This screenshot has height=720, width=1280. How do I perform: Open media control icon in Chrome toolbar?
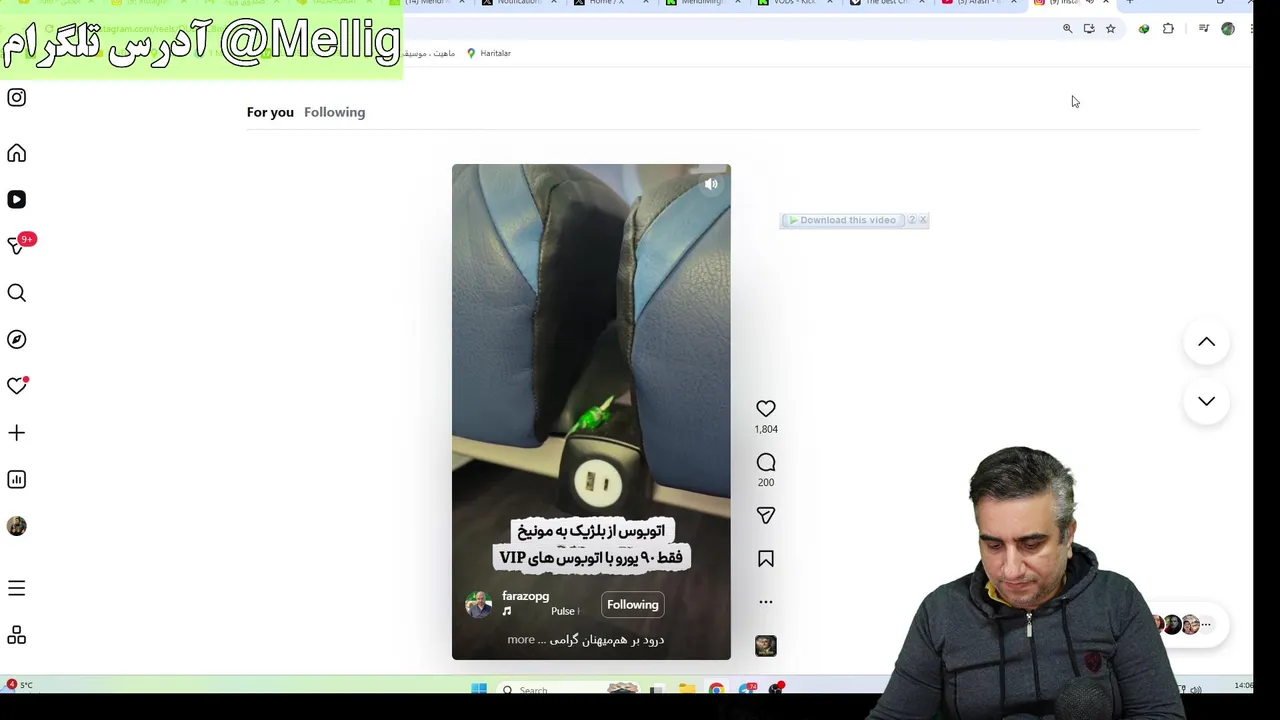[1204, 29]
